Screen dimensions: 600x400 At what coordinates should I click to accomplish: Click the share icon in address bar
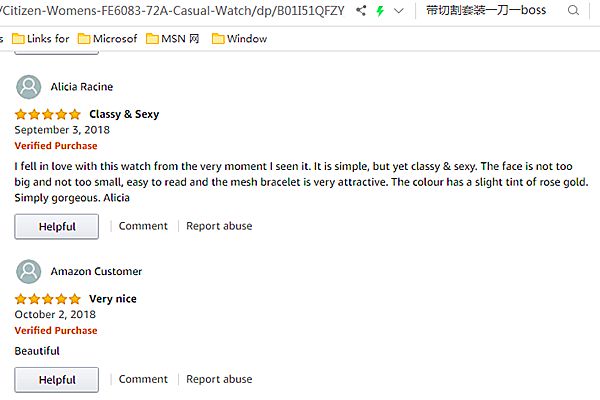(360, 11)
